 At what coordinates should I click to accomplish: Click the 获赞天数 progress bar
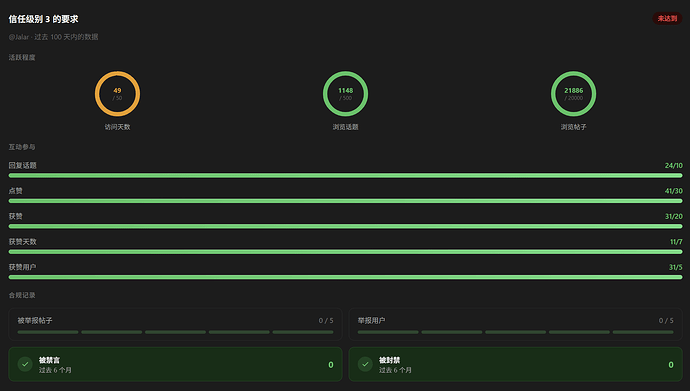pyautogui.click(x=345, y=252)
